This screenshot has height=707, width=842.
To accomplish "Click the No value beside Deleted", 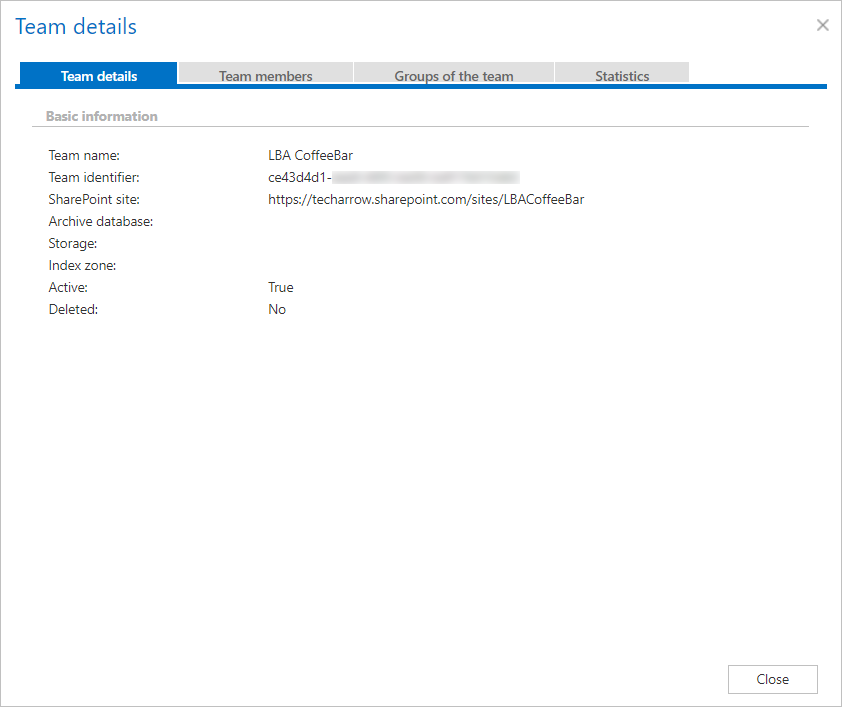I will click(x=277, y=309).
